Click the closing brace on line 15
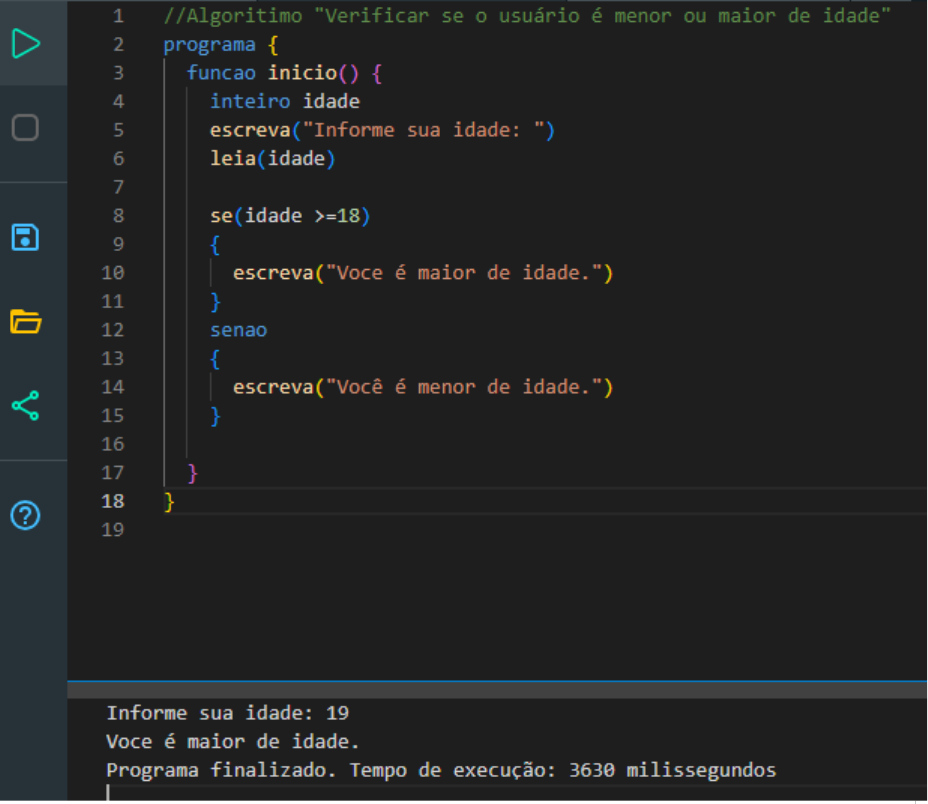Screen dimensions: 928x804 coord(215,416)
